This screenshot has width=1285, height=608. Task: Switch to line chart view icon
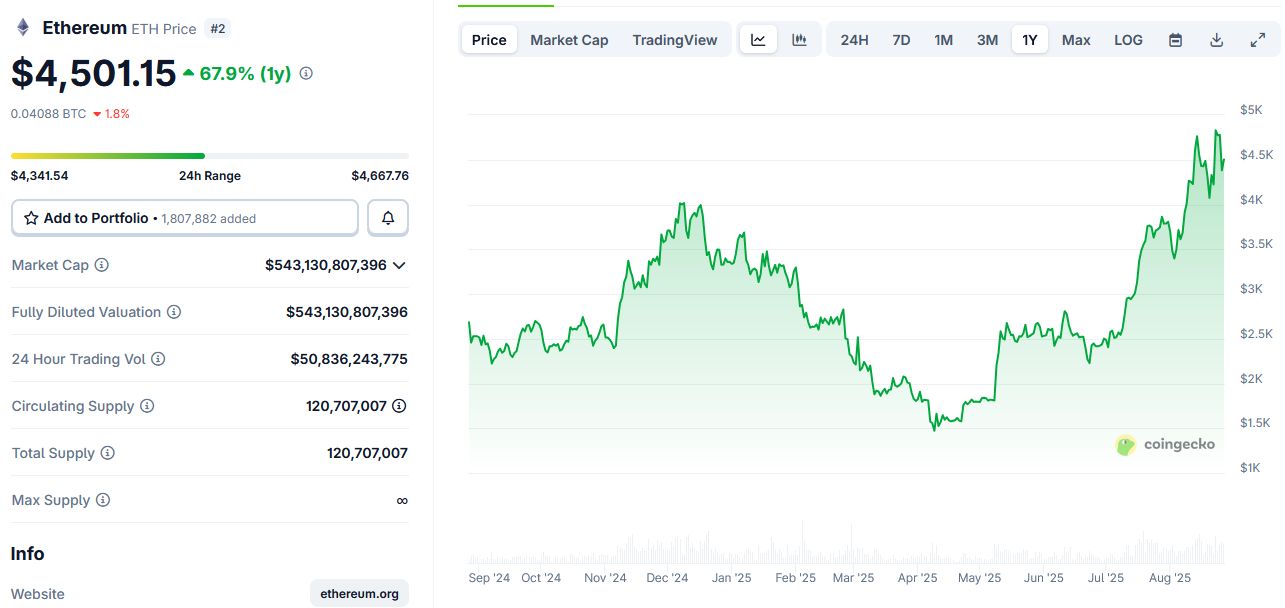[758, 40]
